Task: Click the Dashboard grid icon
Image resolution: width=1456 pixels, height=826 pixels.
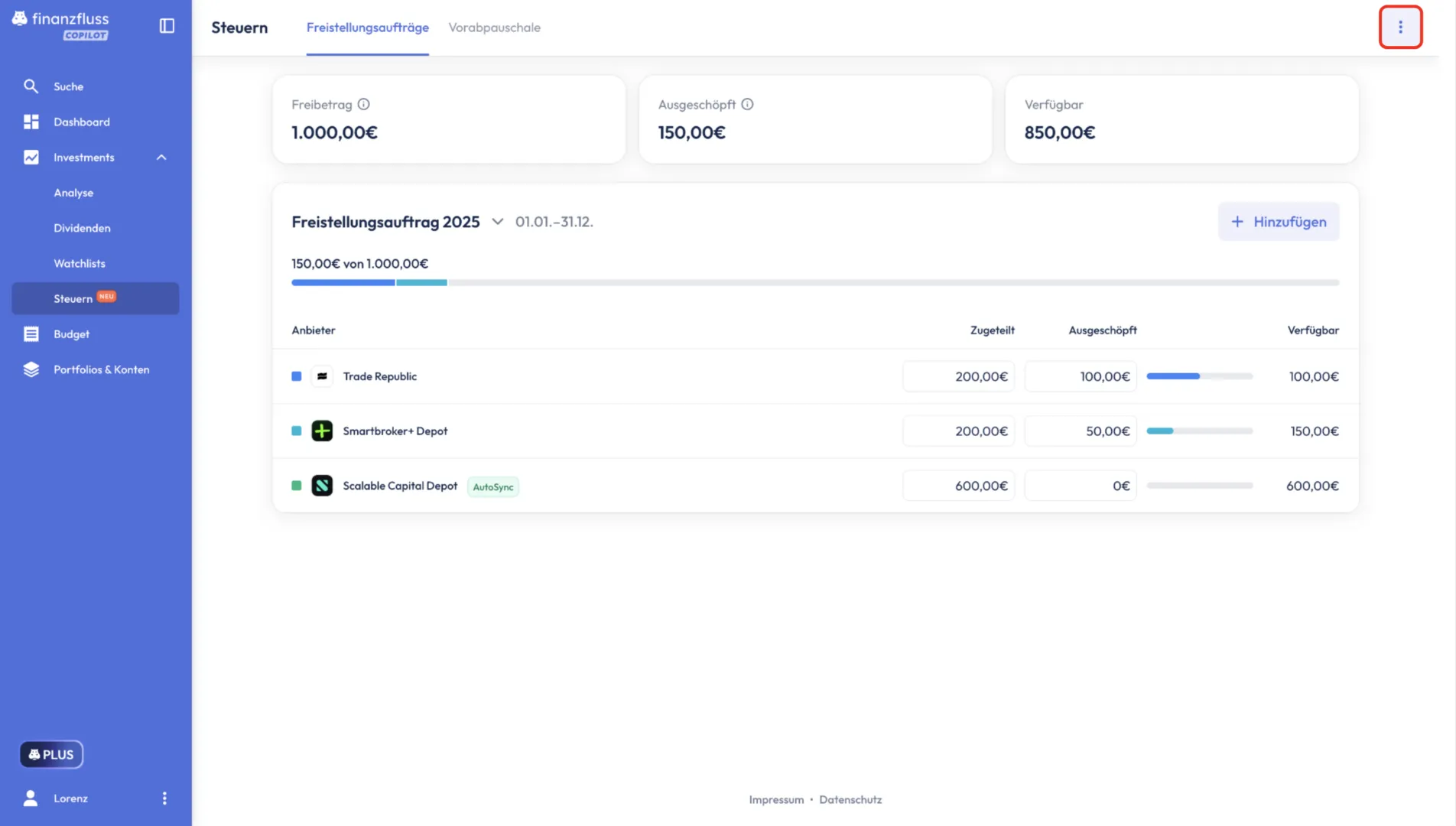Action: pyautogui.click(x=31, y=122)
